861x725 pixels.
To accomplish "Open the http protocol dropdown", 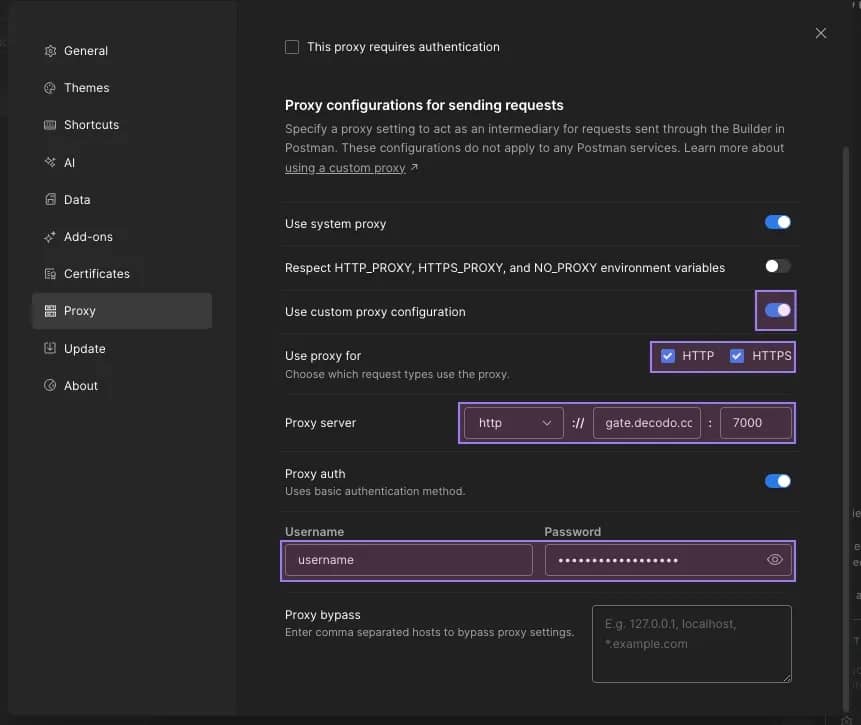I will [514, 423].
